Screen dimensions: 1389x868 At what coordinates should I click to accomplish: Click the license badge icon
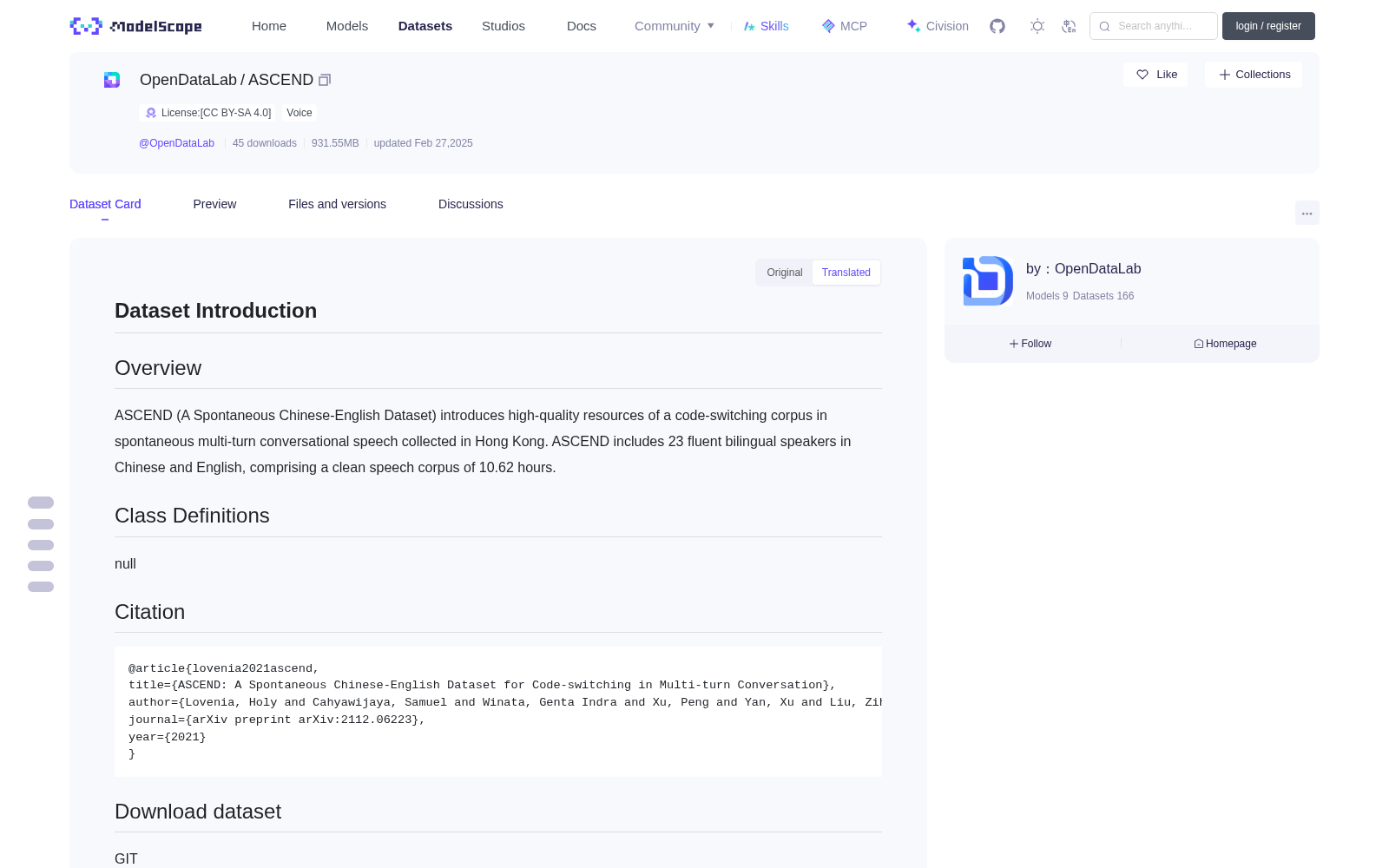(x=151, y=113)
